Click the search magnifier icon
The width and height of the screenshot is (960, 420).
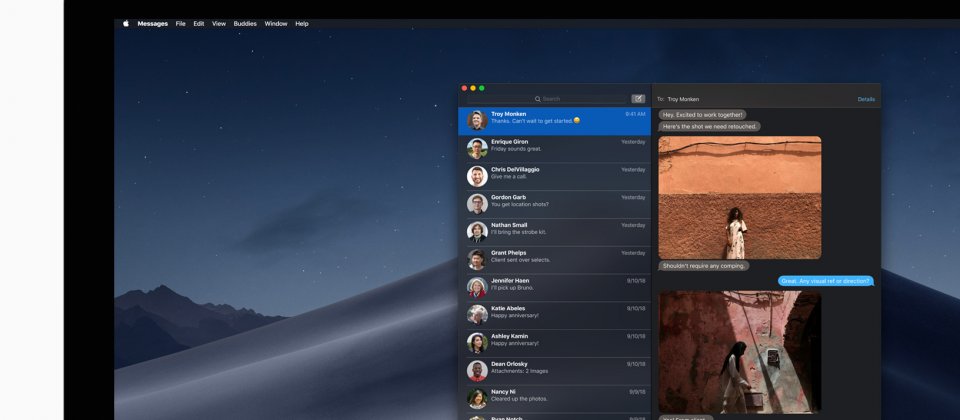[538, 99]
